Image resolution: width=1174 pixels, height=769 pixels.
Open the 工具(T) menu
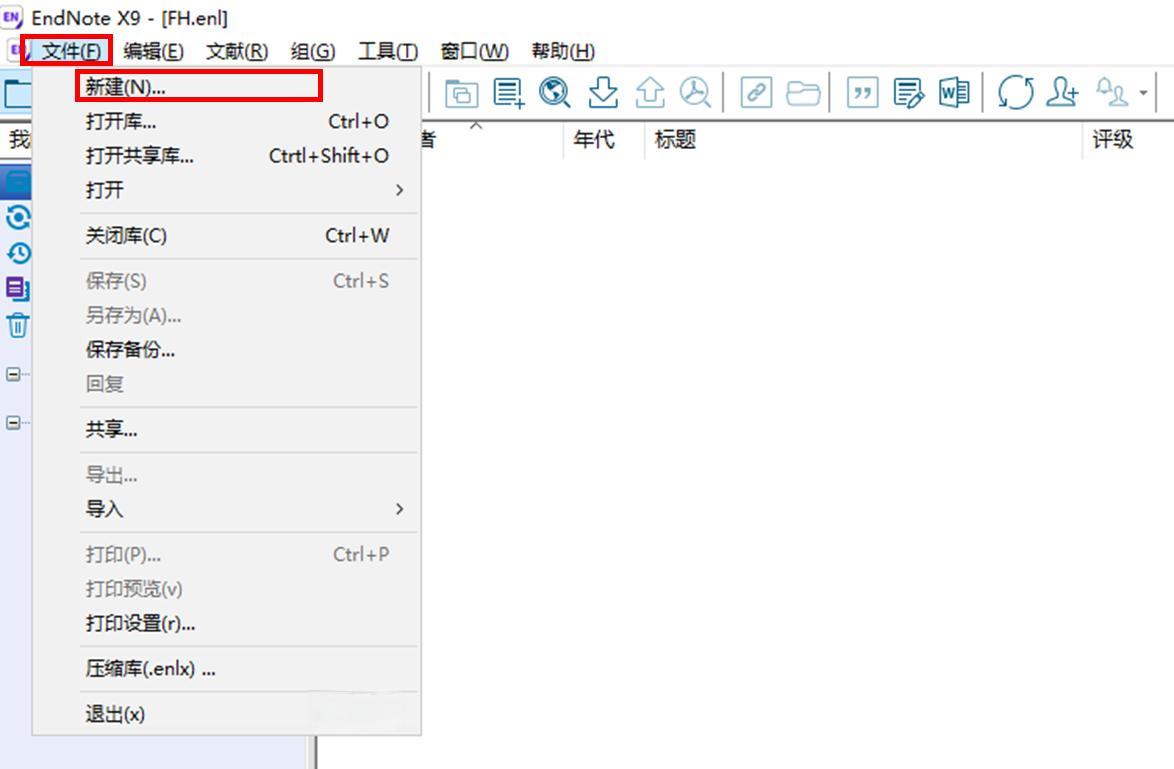coord(387,51)
